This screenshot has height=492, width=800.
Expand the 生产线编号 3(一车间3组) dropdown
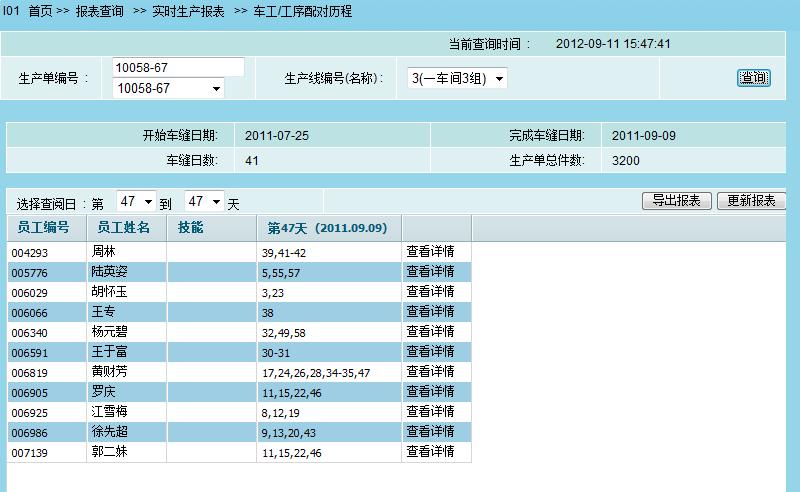(457, 78)
